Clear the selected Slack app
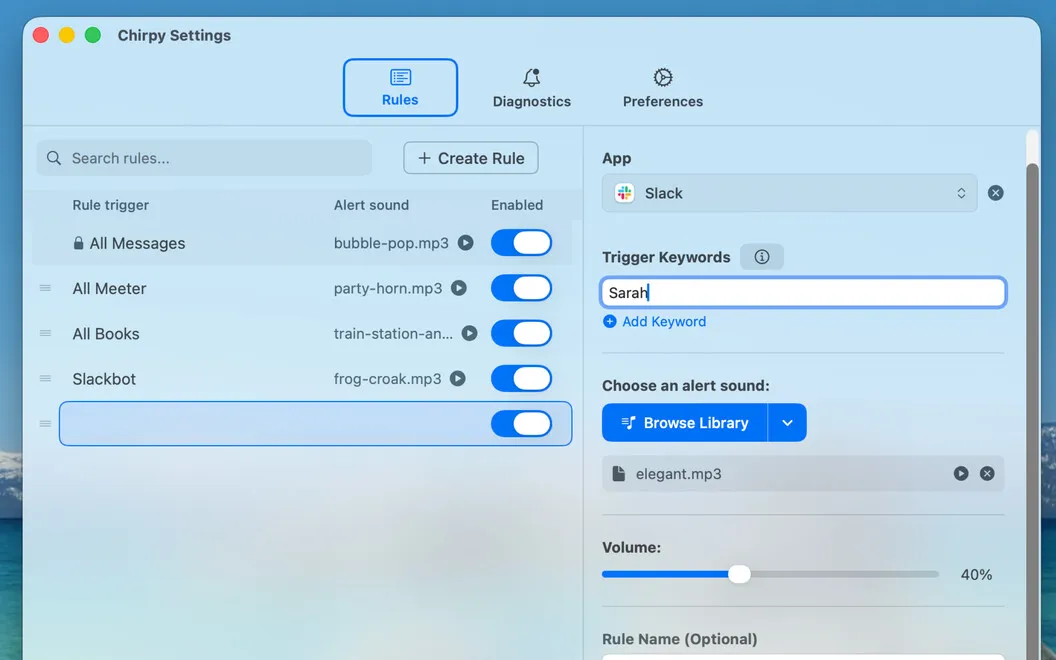 [x=995, y=193]
